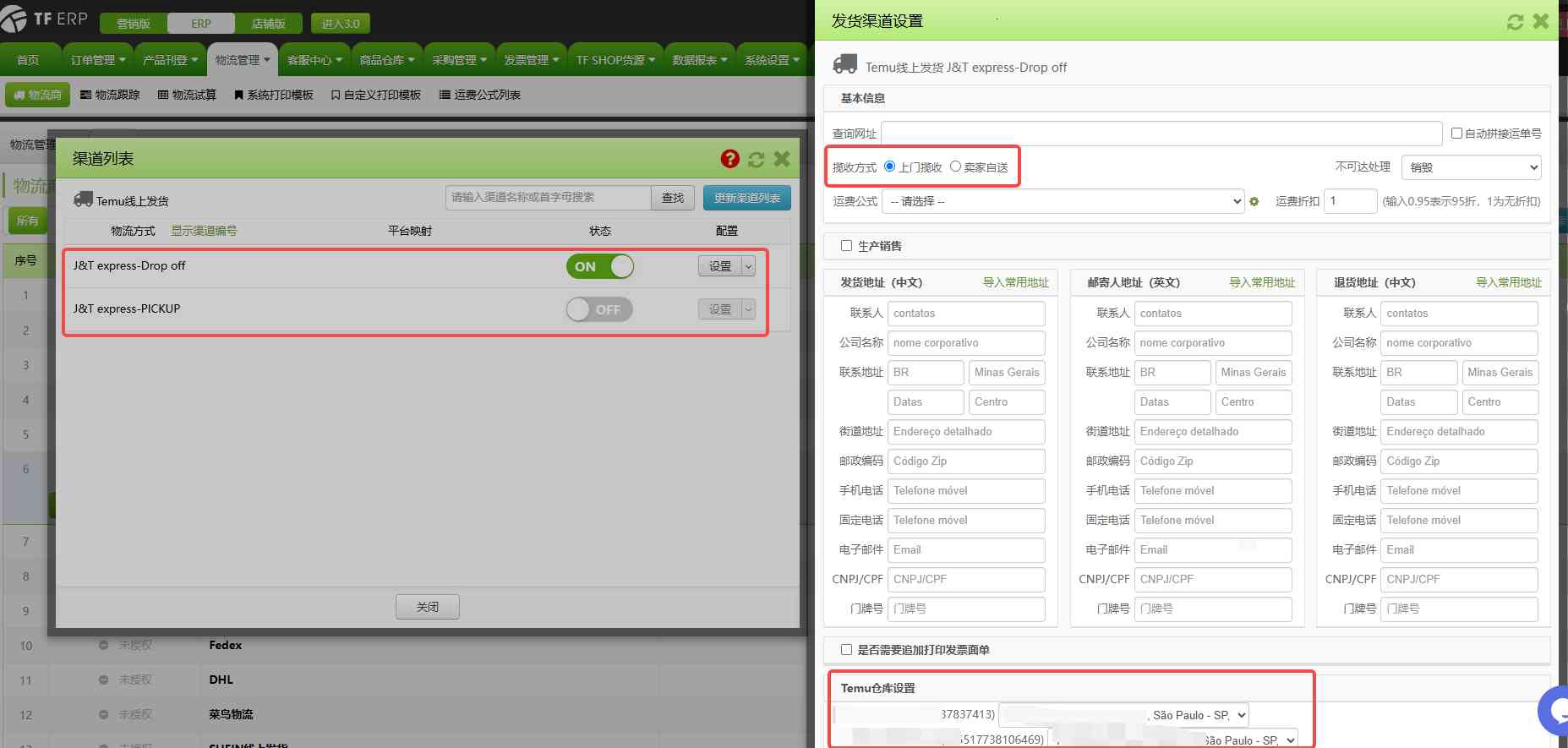Viewport: 1568px width, 748px height.
Task: Open 客服中心 menu
Action: [x=314, y=60]
